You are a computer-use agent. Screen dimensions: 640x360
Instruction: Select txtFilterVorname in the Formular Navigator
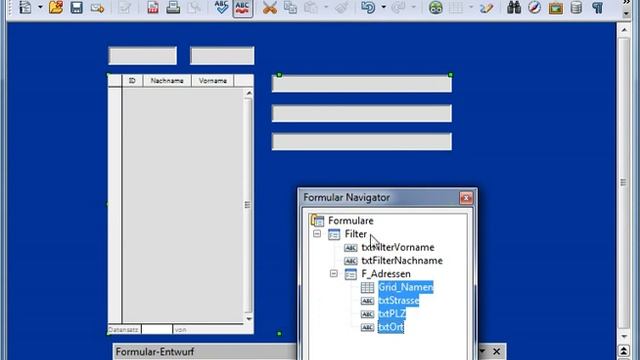398,247
